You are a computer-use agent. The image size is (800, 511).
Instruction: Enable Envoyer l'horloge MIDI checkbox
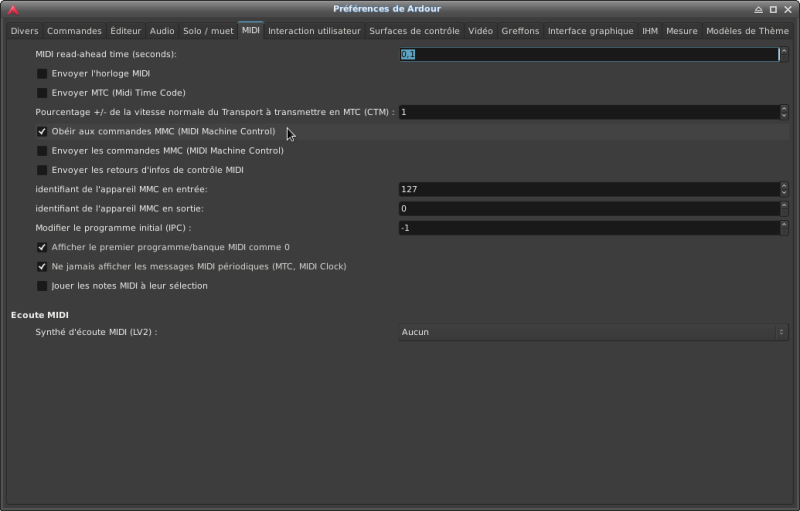tap(42, 74)
